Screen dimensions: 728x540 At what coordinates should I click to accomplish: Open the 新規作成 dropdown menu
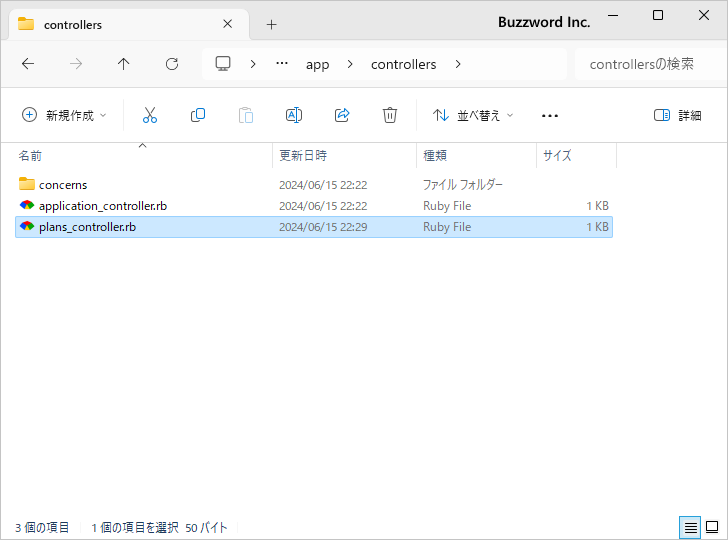64,115
